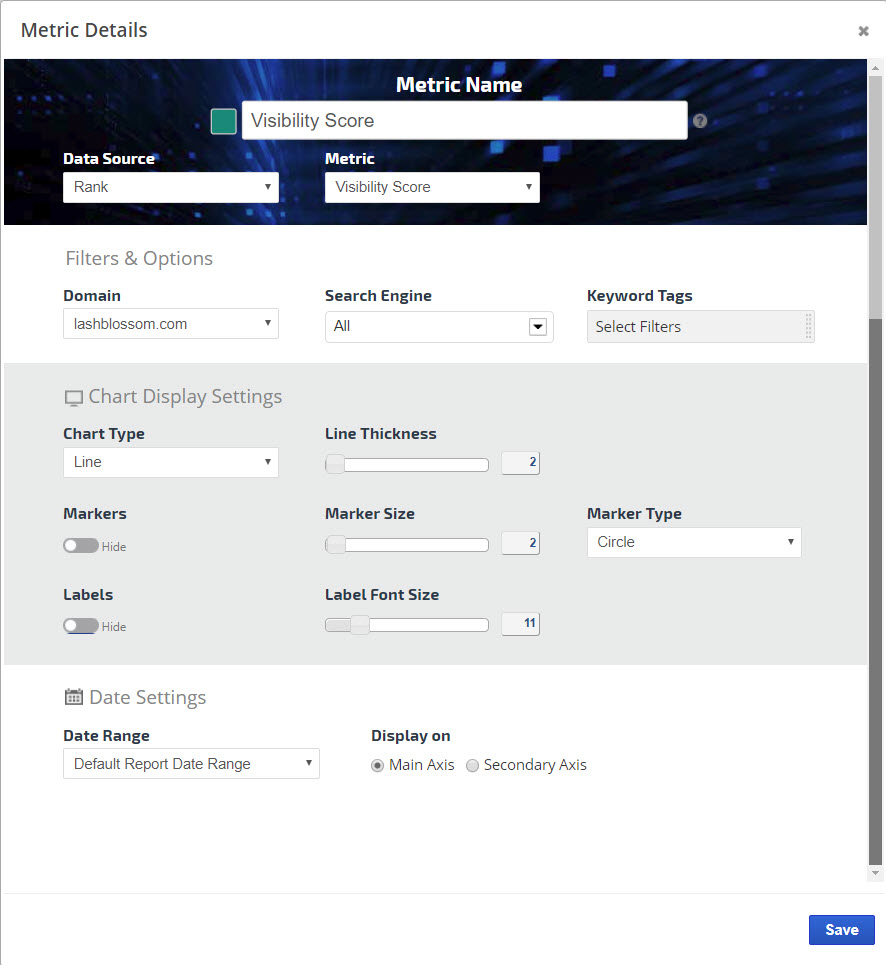Image resolution: width=886 pixels, height=965 pixels.
Task: Click the Keyword Tags drag handle
Action: pyautogui.click(x=808, y=327)
